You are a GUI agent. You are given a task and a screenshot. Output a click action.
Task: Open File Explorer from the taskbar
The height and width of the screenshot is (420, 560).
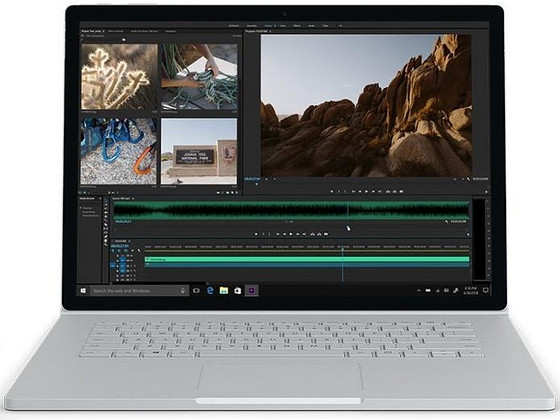pos(224,291)
